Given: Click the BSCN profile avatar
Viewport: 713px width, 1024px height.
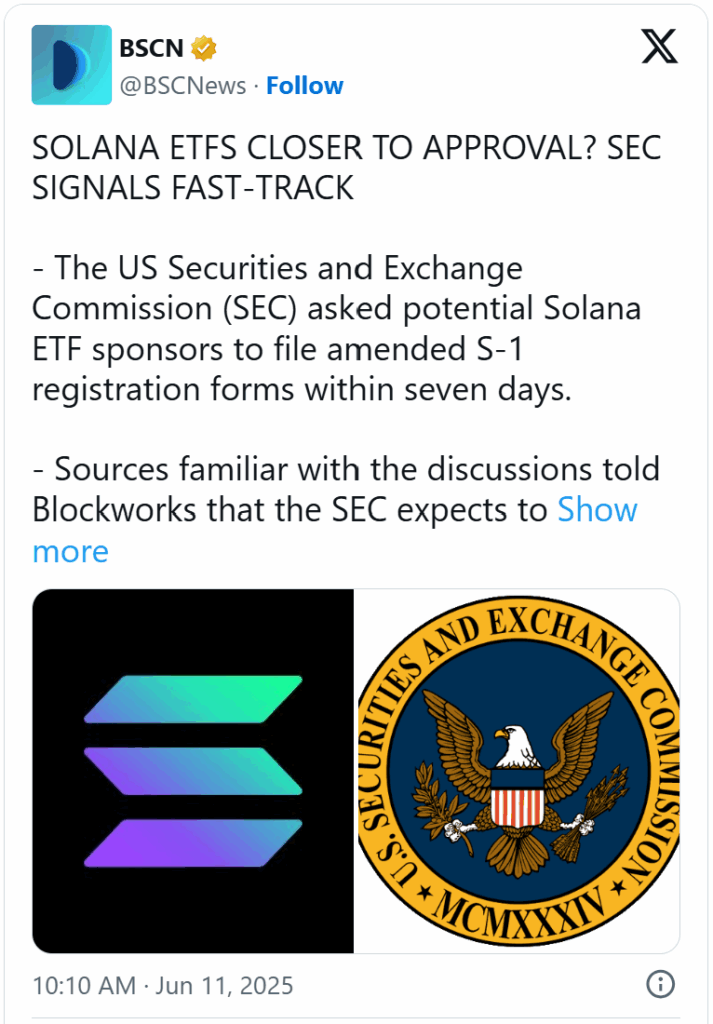Looking at the screenshot, I should (x=72, y=65).
